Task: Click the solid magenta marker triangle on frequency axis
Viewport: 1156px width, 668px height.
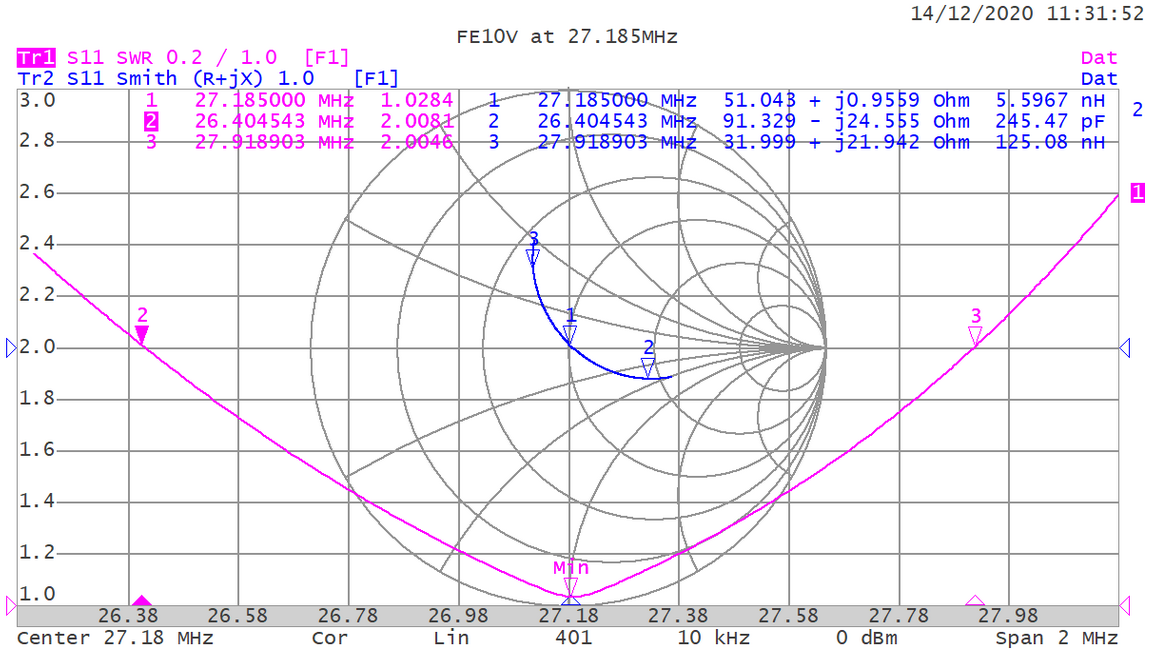Action: coord(142,601)
